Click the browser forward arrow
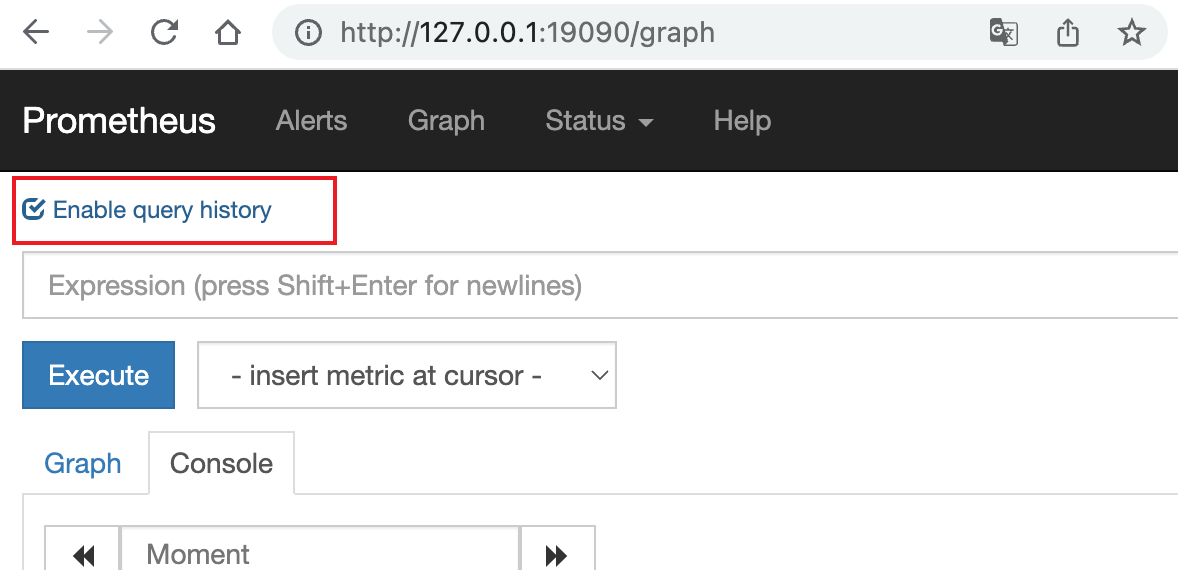This screenshot has width=1178, height=570. [x=100, y=33]
